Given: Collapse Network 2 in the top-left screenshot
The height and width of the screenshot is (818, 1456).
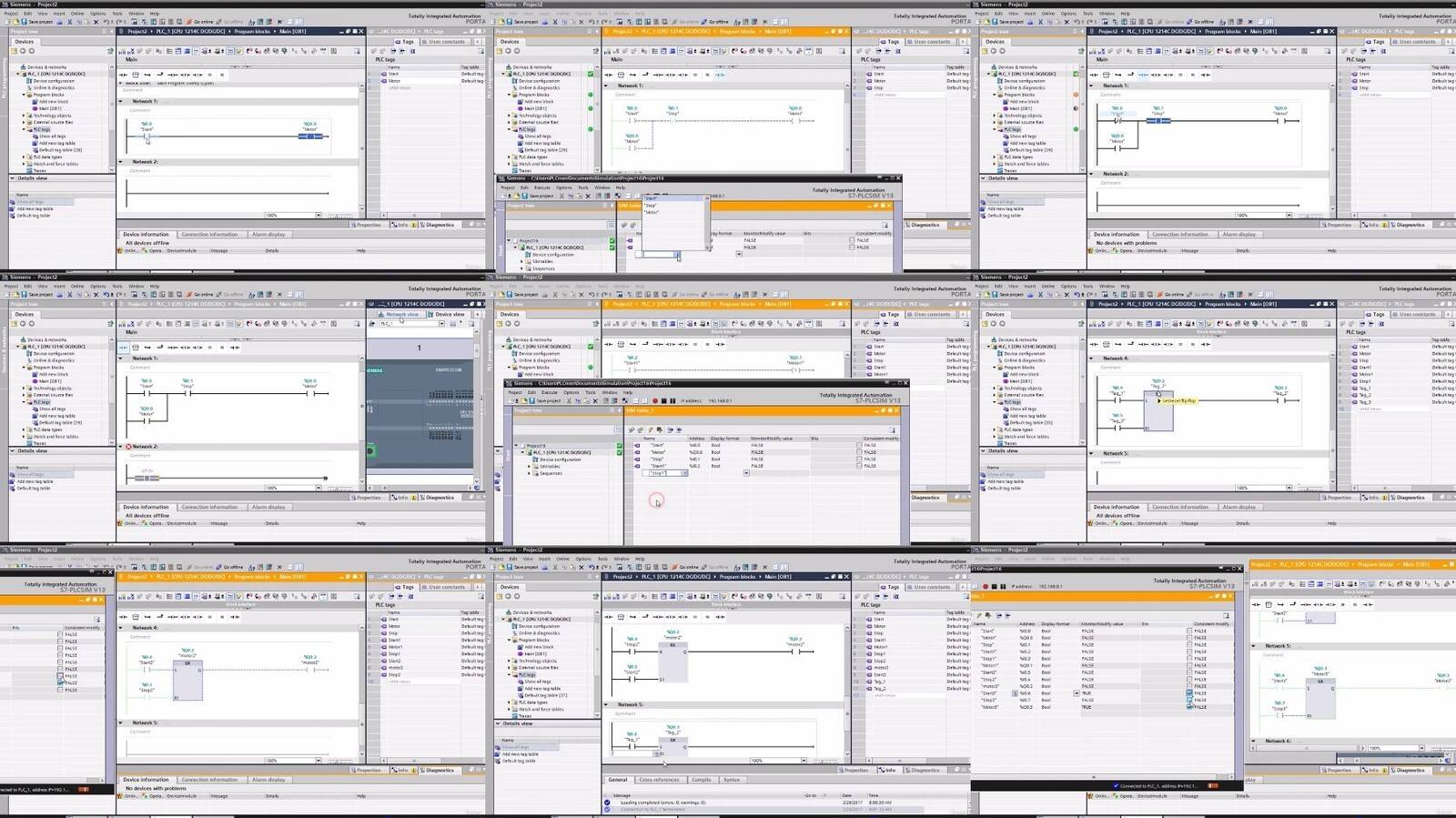Looking at the screenshot, I should [120, 162].
